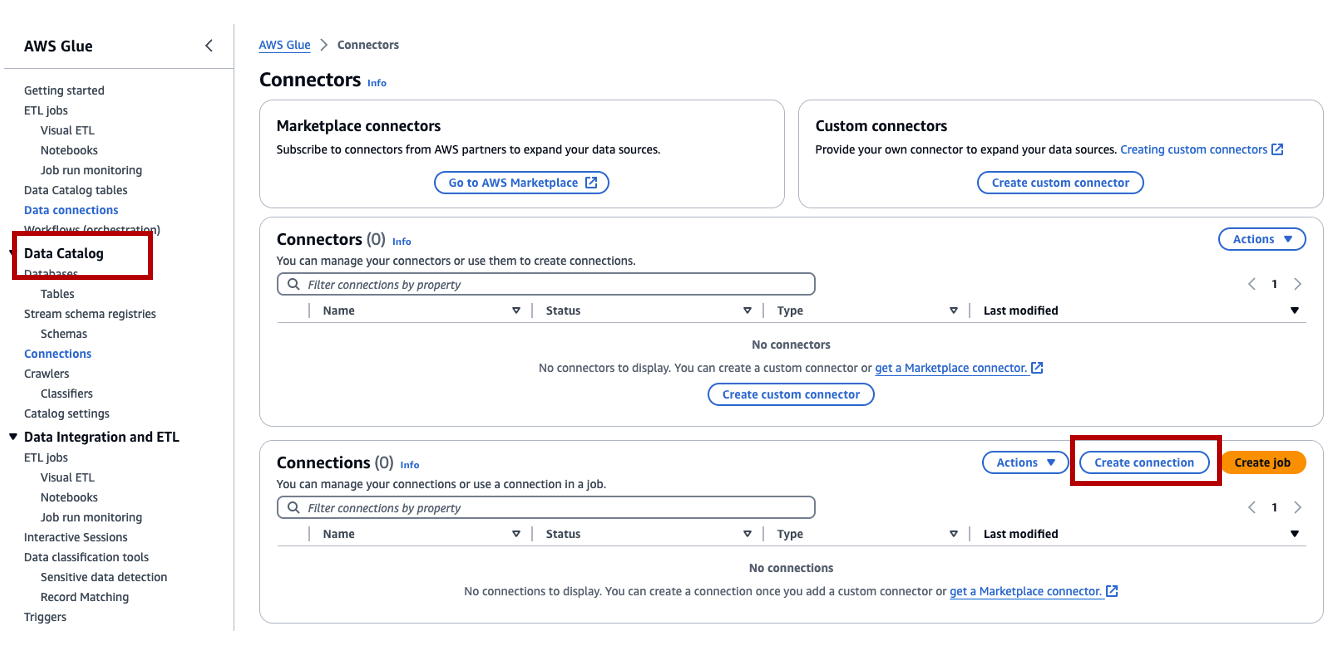Image resolution: width=1340 pixels, height=649 pixels.
Task: Click search icon in Connectors filter box
Action: (x=293, y=284)
